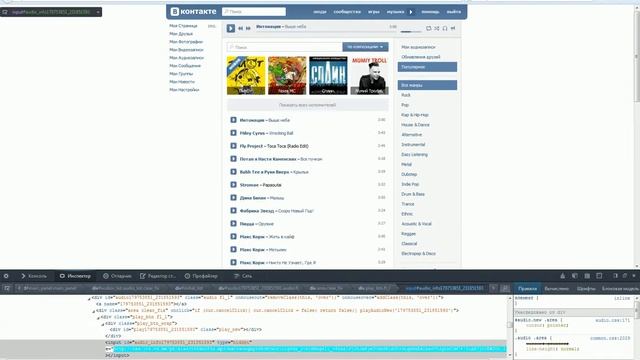
Task: Click the show all artists button
Action: [x=307, y=105]
